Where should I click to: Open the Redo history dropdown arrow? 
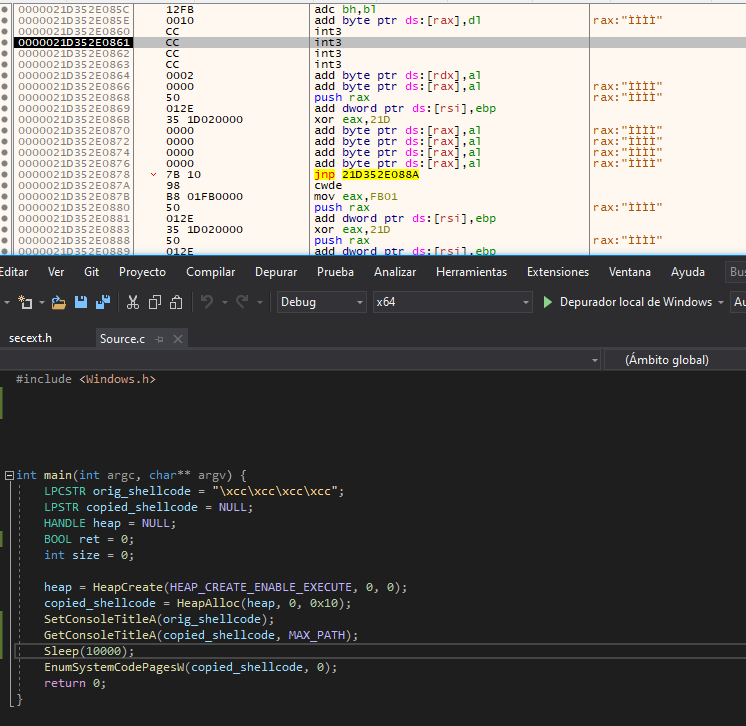click(x=260, y=302)
